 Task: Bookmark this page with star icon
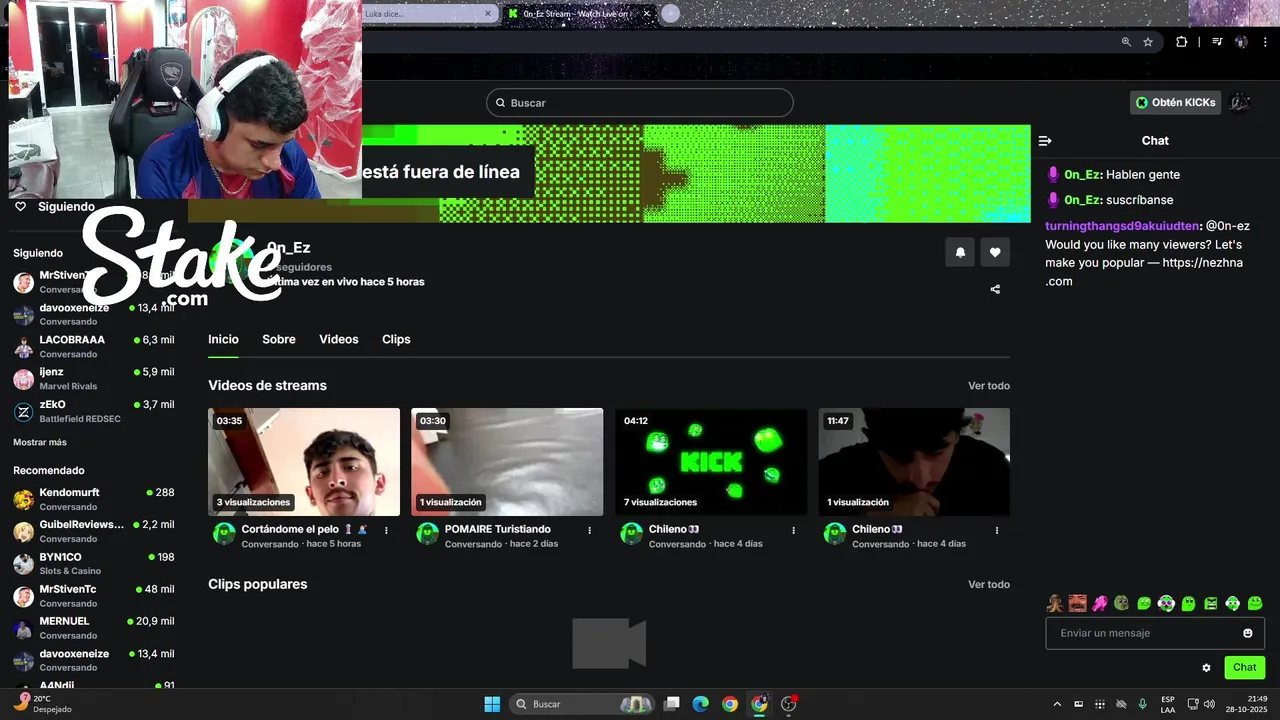tap(1148, 42)
